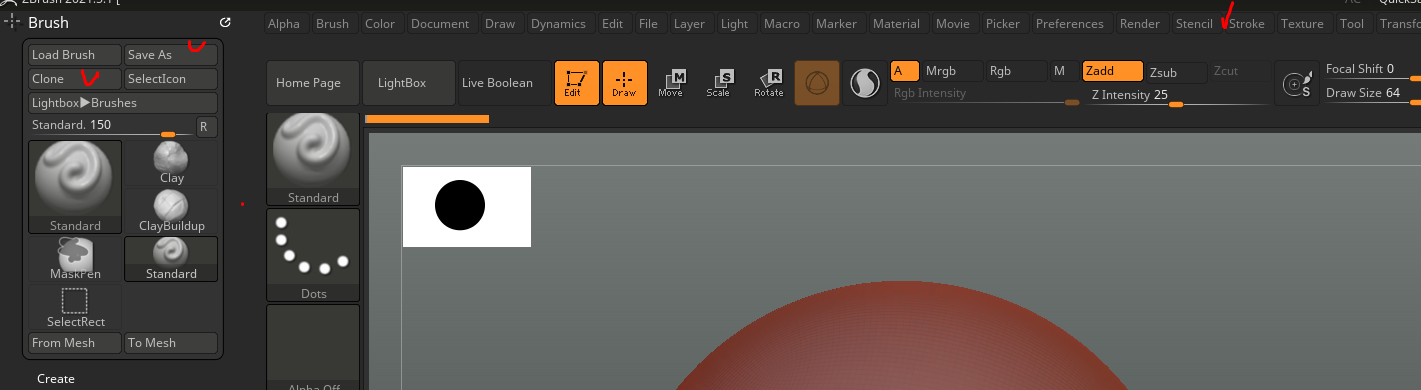Select the SelectRect brush icon

(75, 307)
